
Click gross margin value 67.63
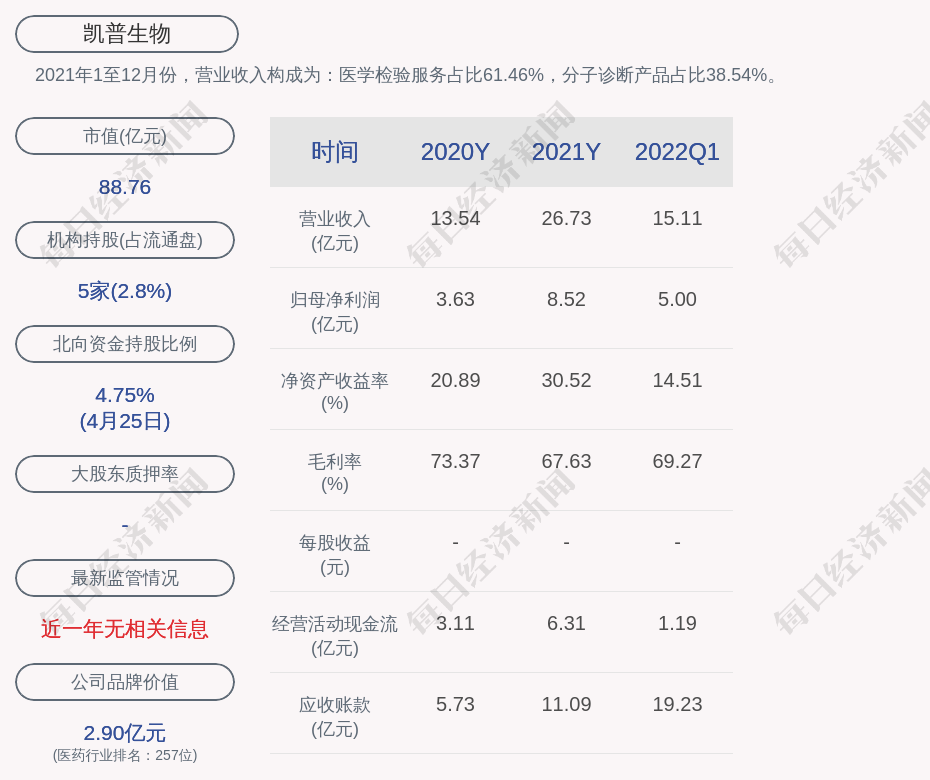(566, 461)
